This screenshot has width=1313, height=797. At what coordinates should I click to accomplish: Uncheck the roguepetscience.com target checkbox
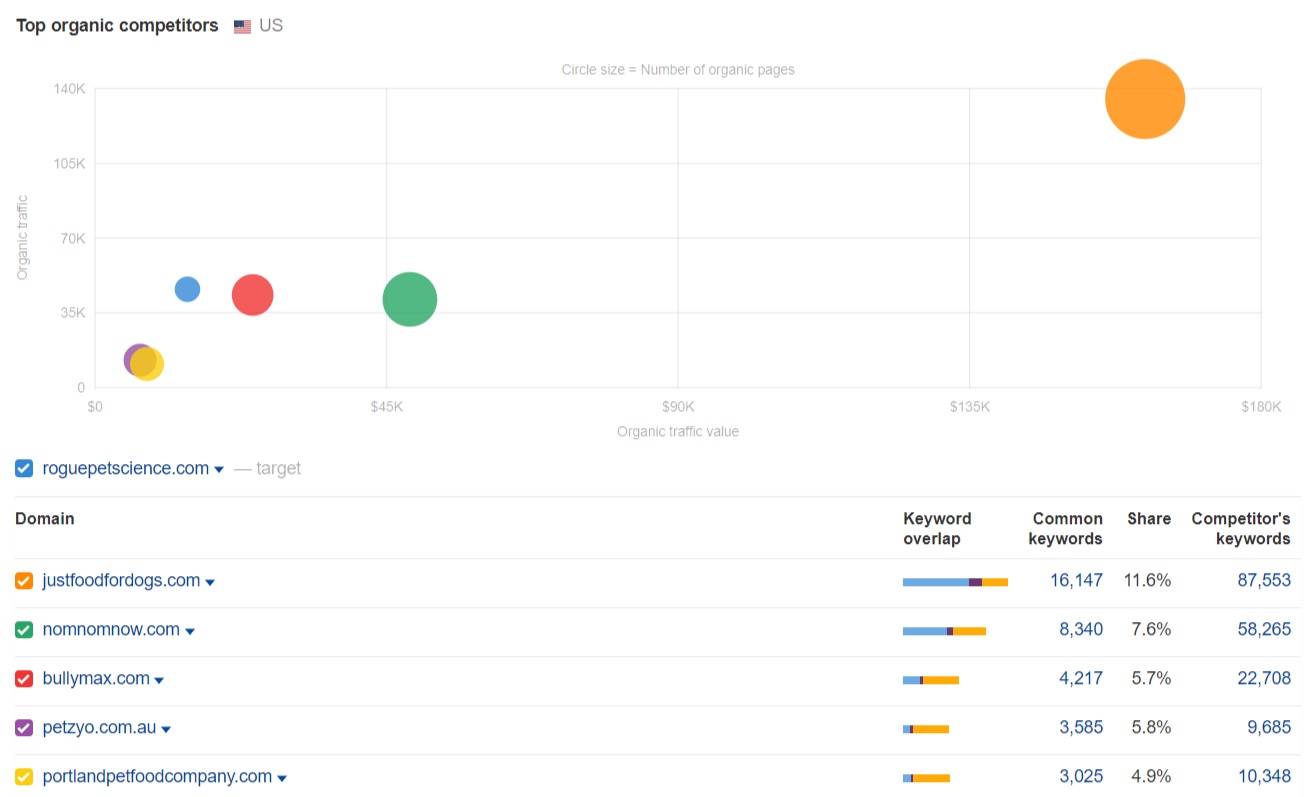coord(24,468)
